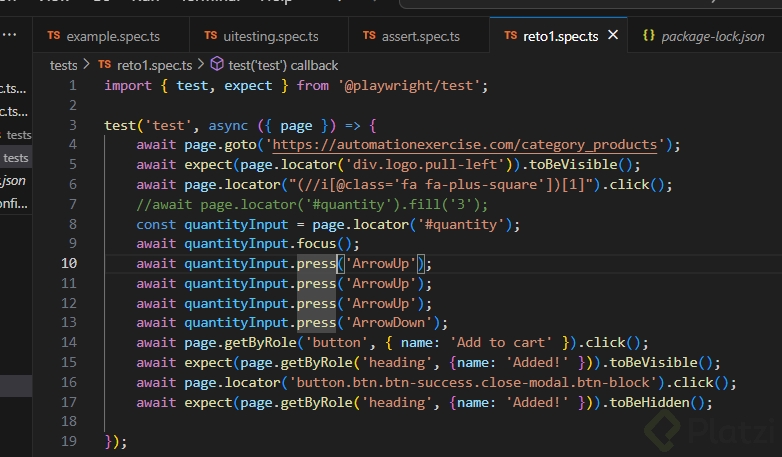The image size is (782, 457).
Task: Select the active reto1.spec.ts tab label
Action: 560,36
